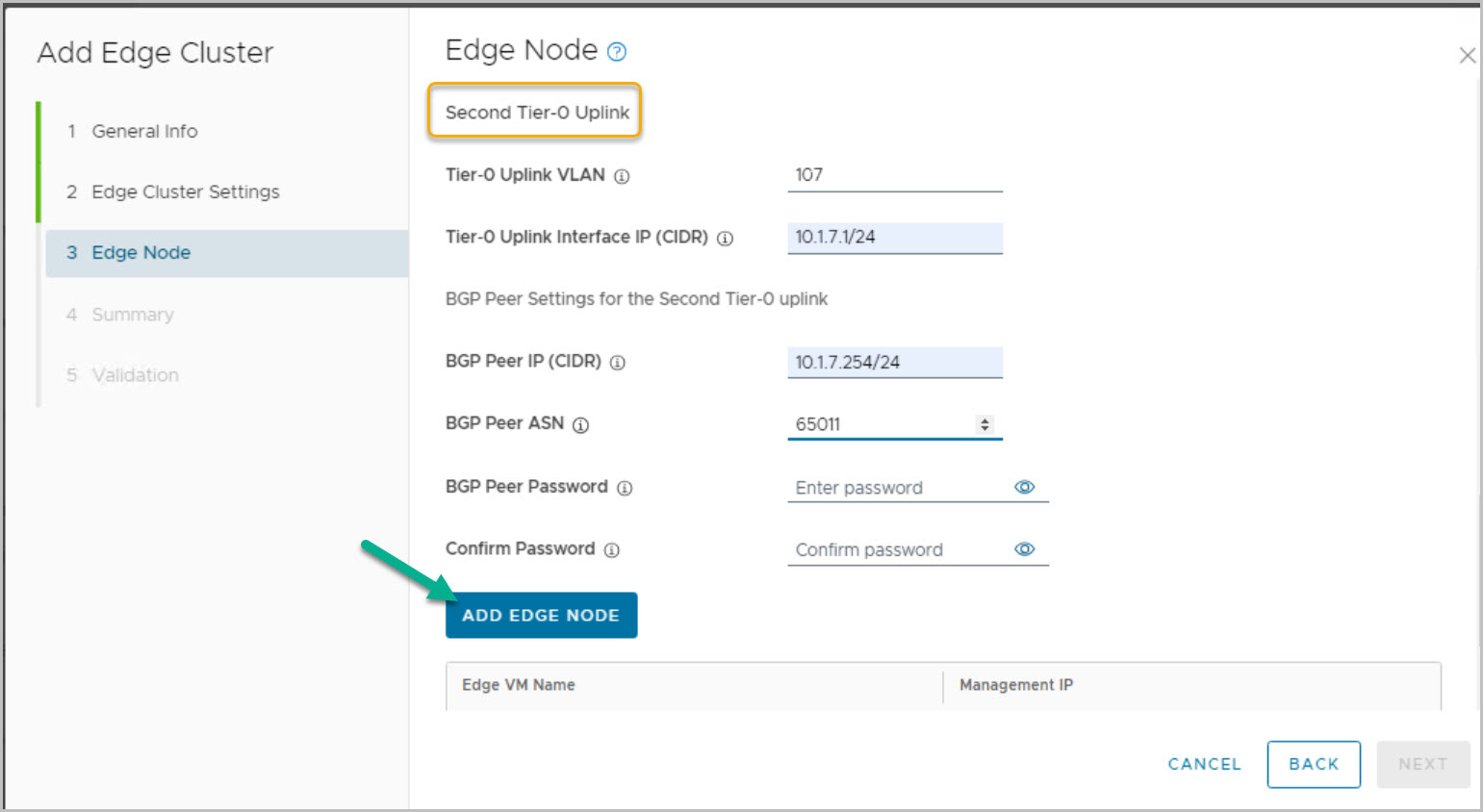The height and width of the screenshot is (812, 1483).
Task: Click the Cancel button
Action: click(1204, 764)
